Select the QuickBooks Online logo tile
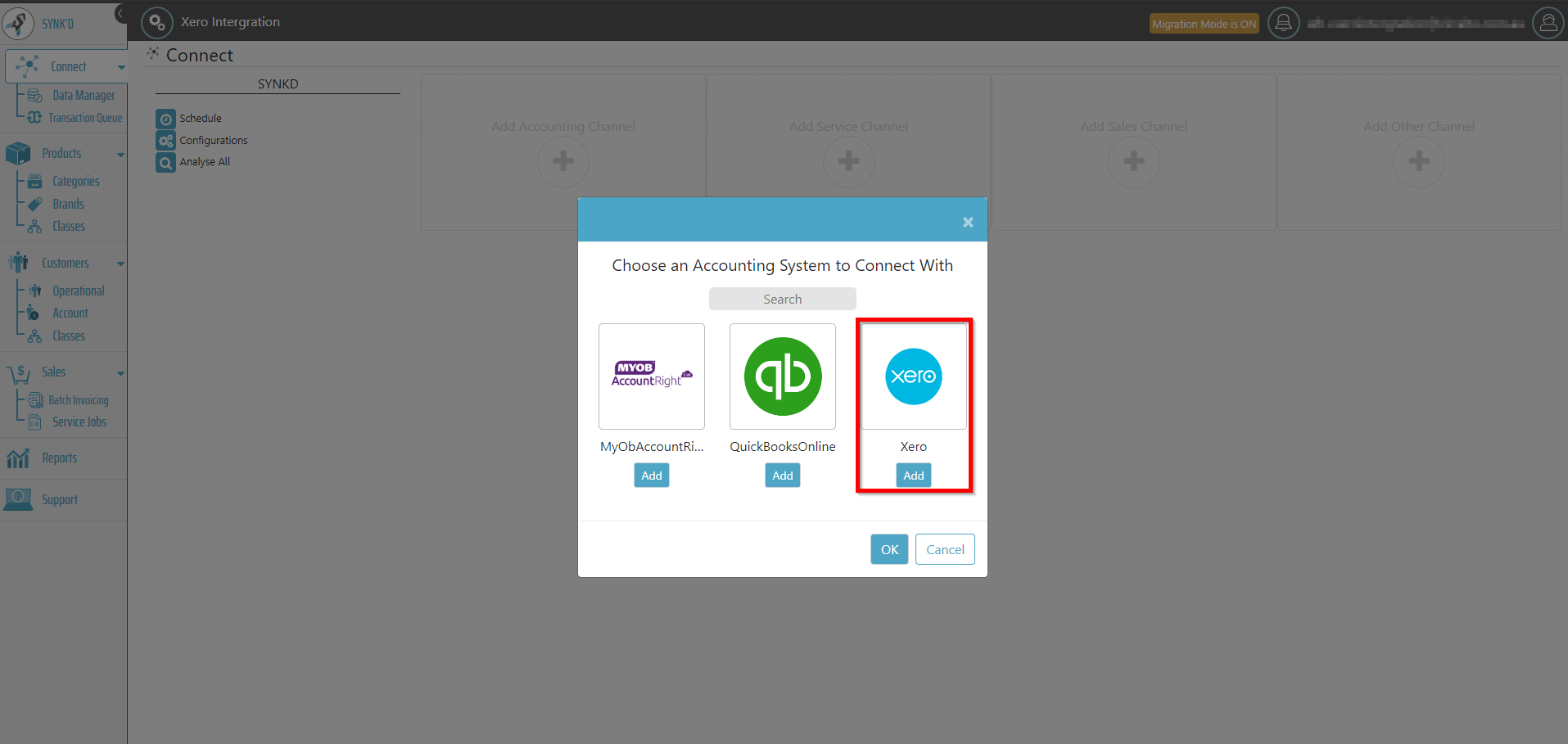The width and height of the screenshot is (1568, 744). [783, 377]
